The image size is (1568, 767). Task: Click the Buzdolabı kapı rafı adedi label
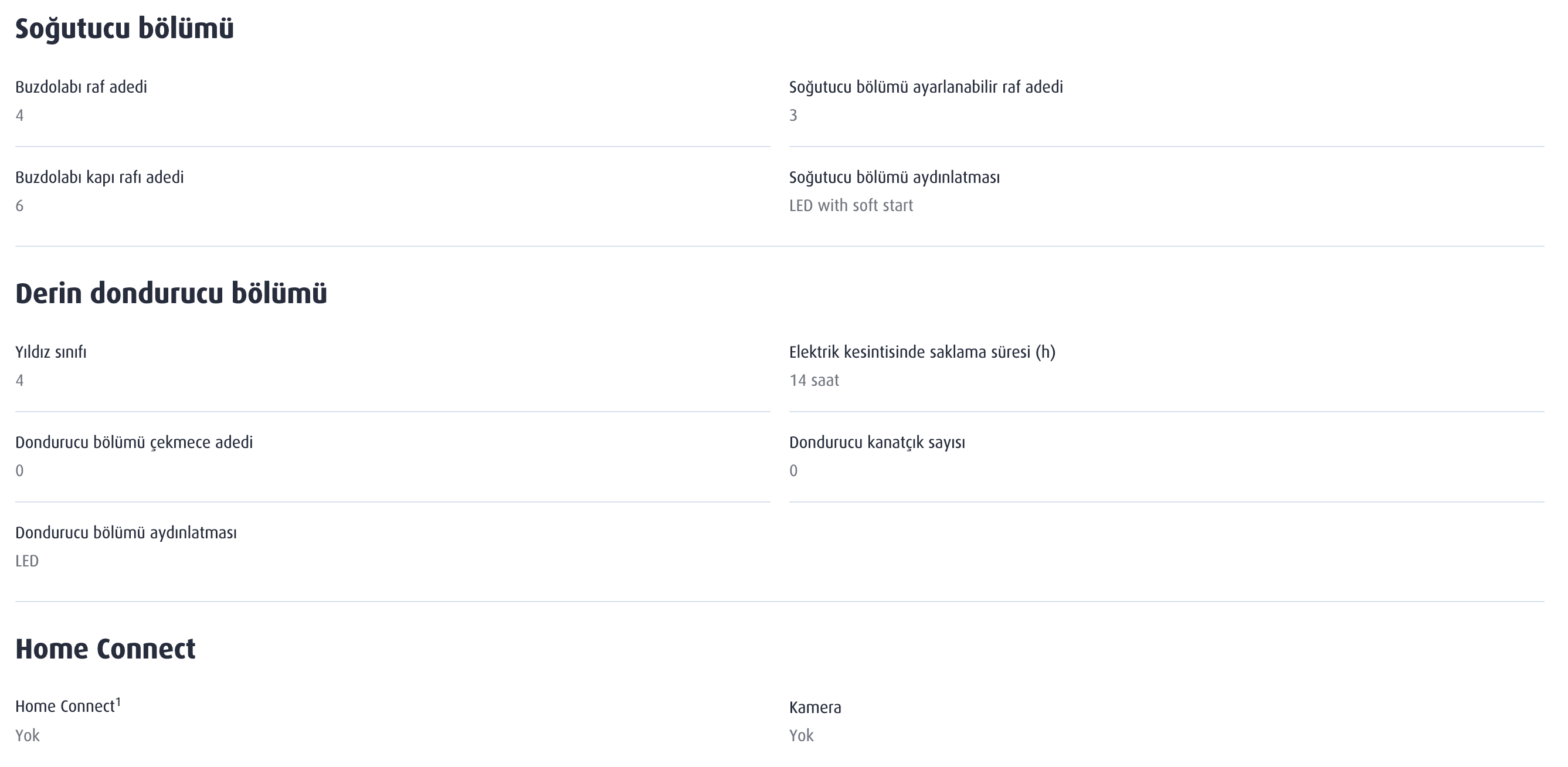(99, 177)
